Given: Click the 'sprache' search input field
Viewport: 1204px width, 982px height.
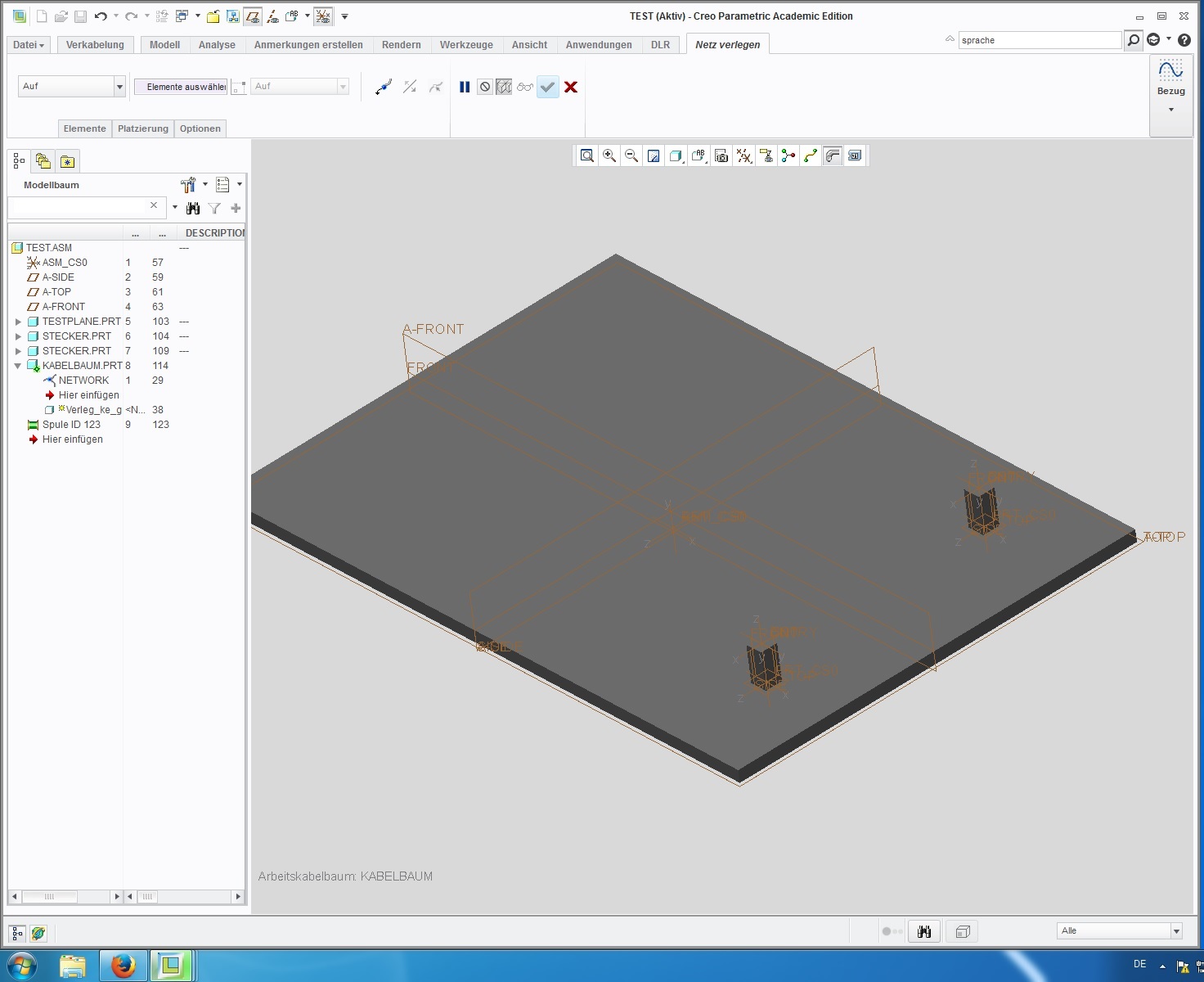Looking at the screenshot, I should [x=1040, y=40].
